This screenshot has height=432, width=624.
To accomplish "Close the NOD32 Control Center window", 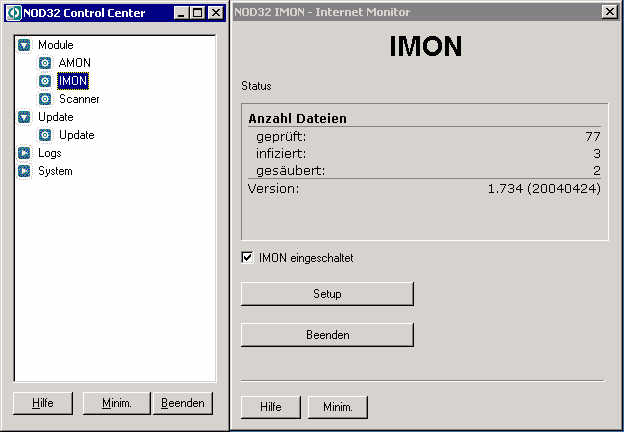I will [x=216, y=13].
